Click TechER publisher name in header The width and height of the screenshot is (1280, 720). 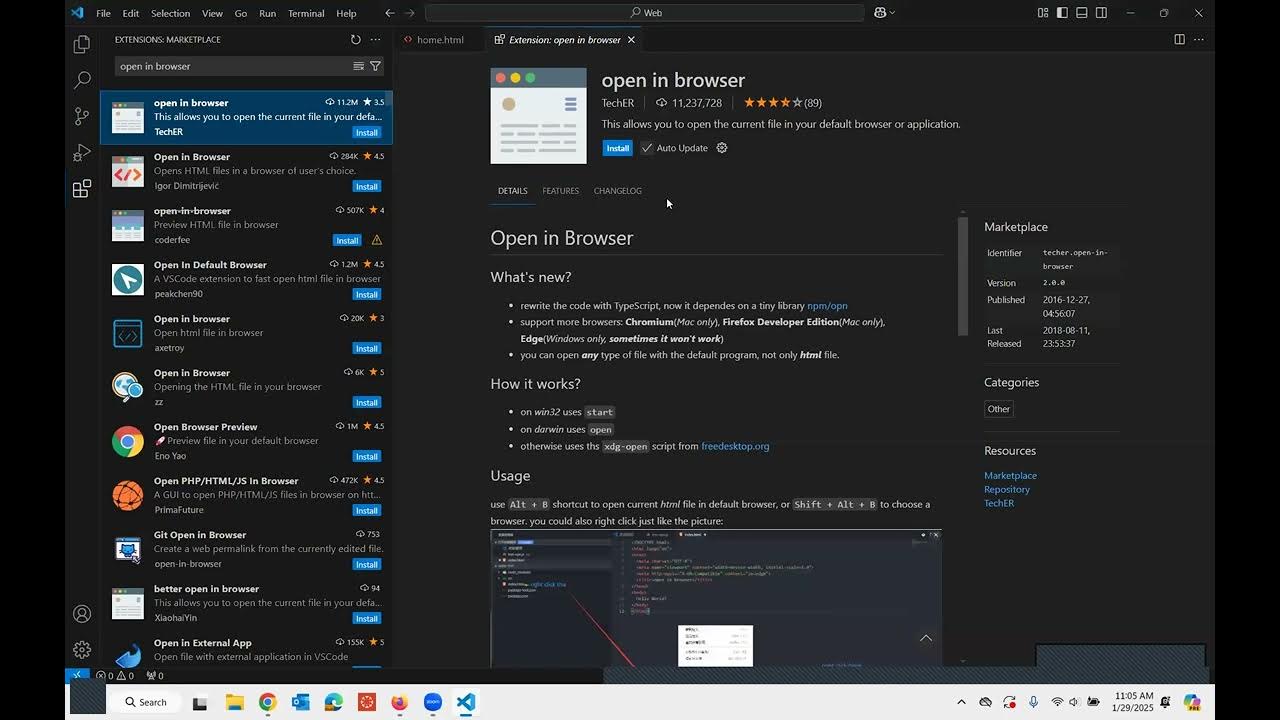pos(618,103)
